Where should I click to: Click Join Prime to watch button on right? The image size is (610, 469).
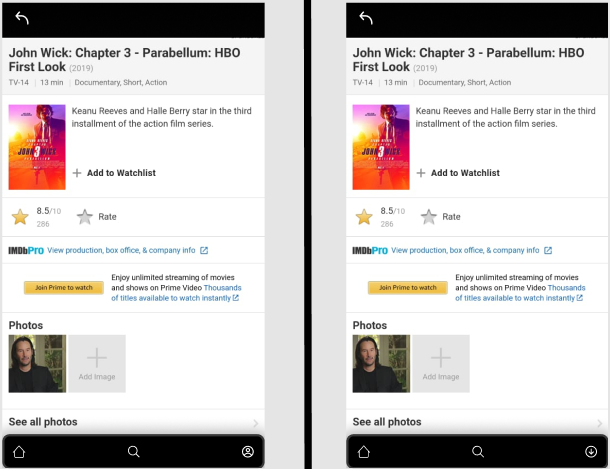pos(408,288)
